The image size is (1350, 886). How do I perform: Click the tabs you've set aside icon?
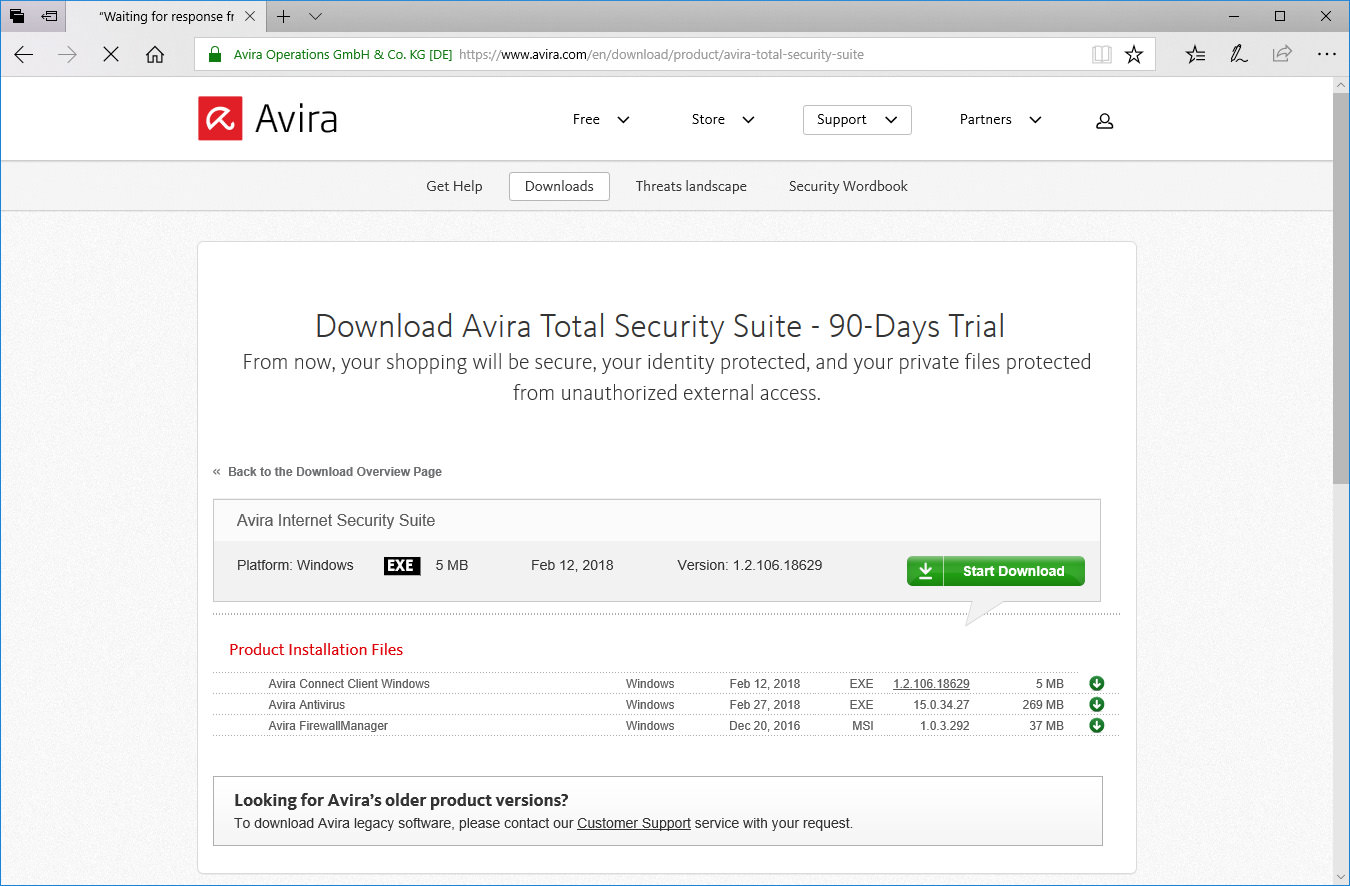tap(17, 16)
